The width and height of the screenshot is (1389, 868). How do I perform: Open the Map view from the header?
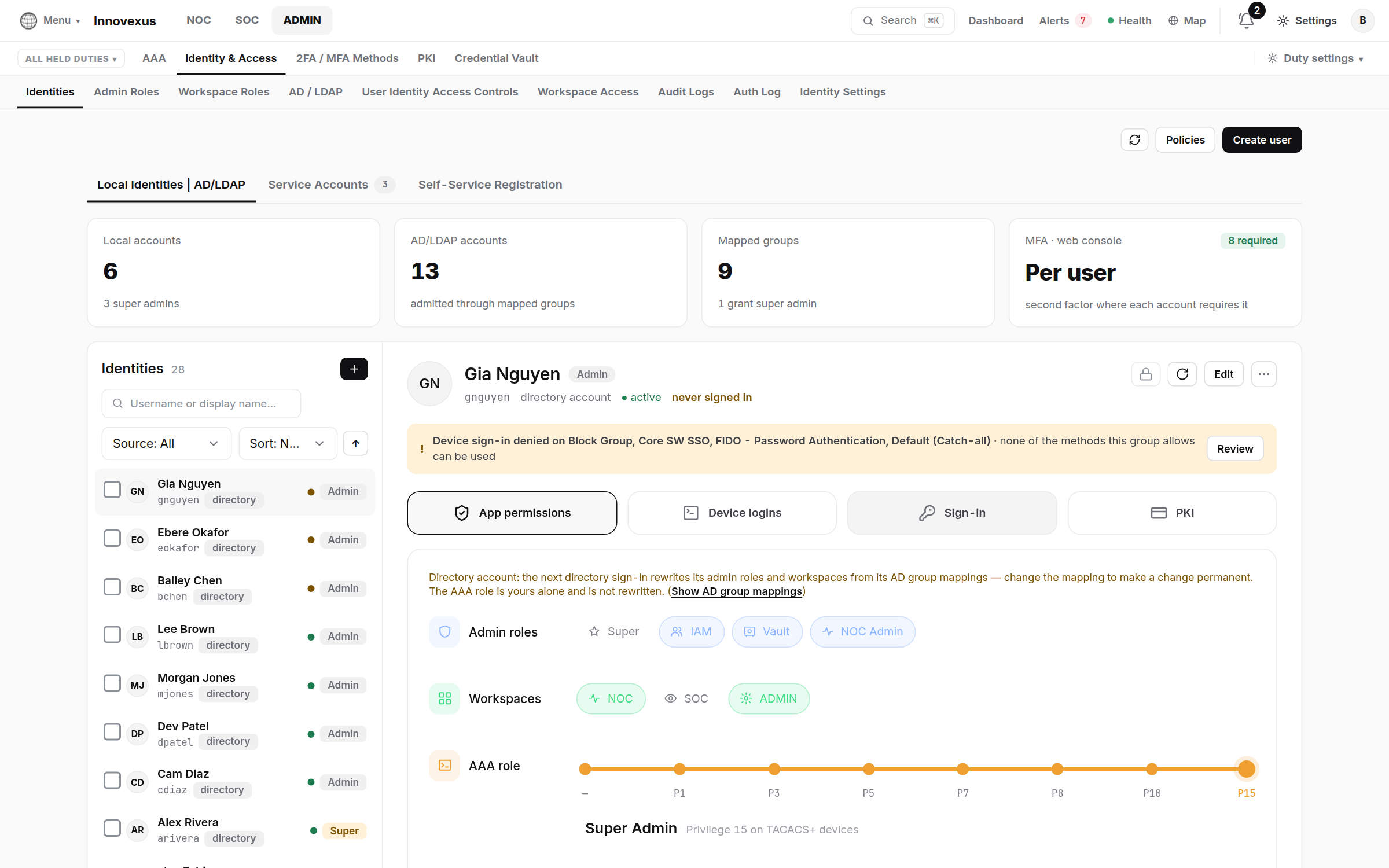tap(1187, 21)
